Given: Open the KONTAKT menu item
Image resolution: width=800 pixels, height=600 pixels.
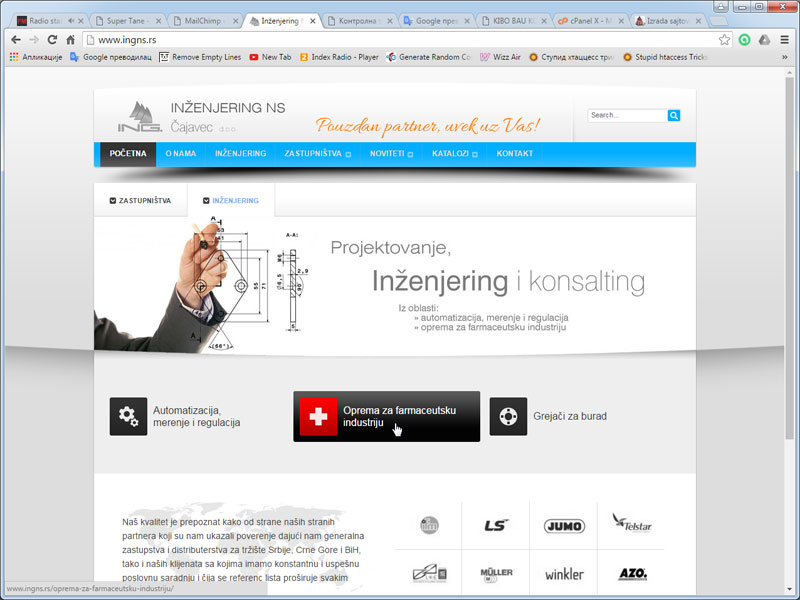Looking at the screenshot, I should coord(514,154).
